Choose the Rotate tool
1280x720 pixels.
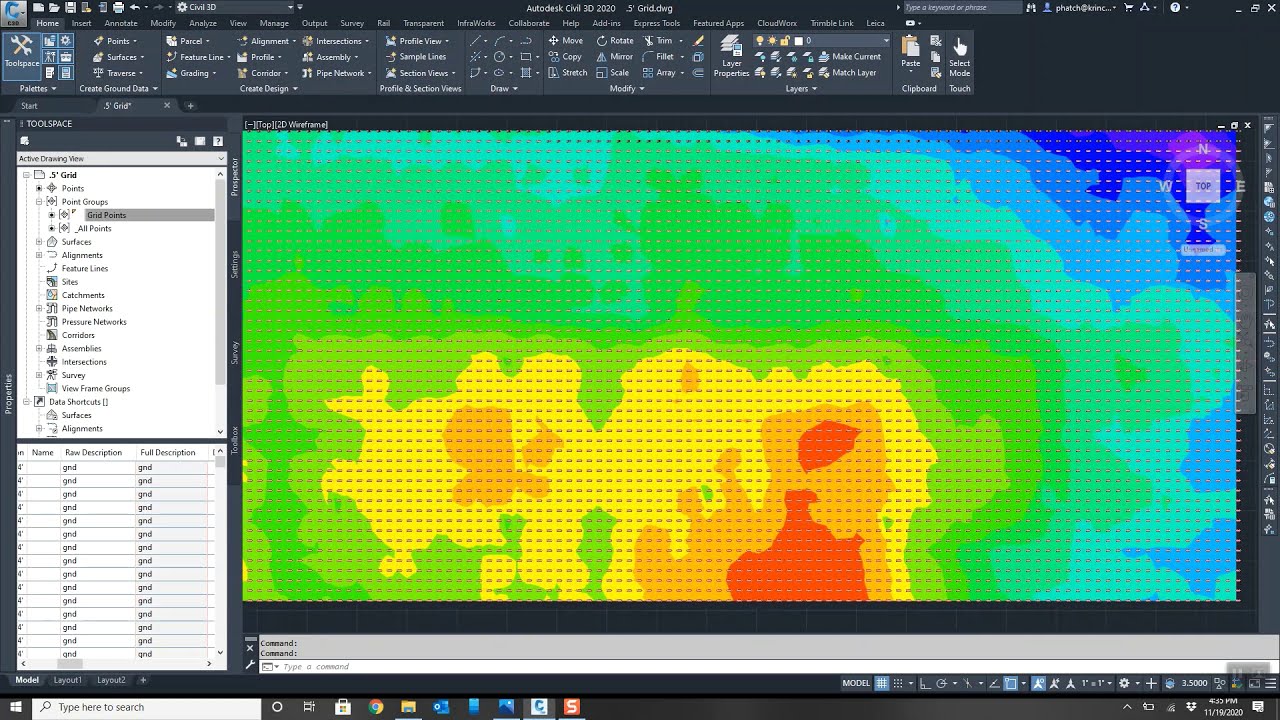(614, 41)
